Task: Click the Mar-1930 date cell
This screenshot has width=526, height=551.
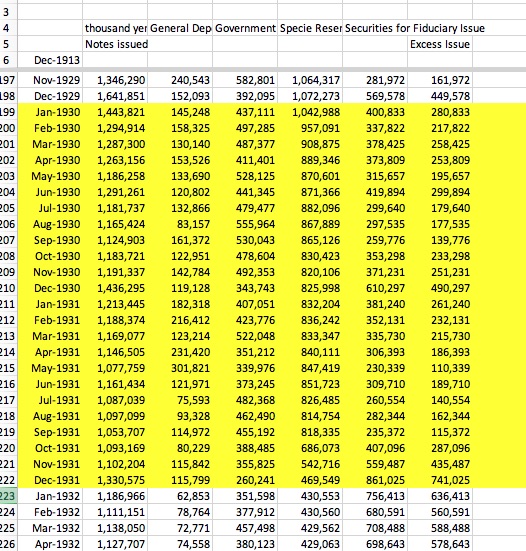Action: coord(50,144)
